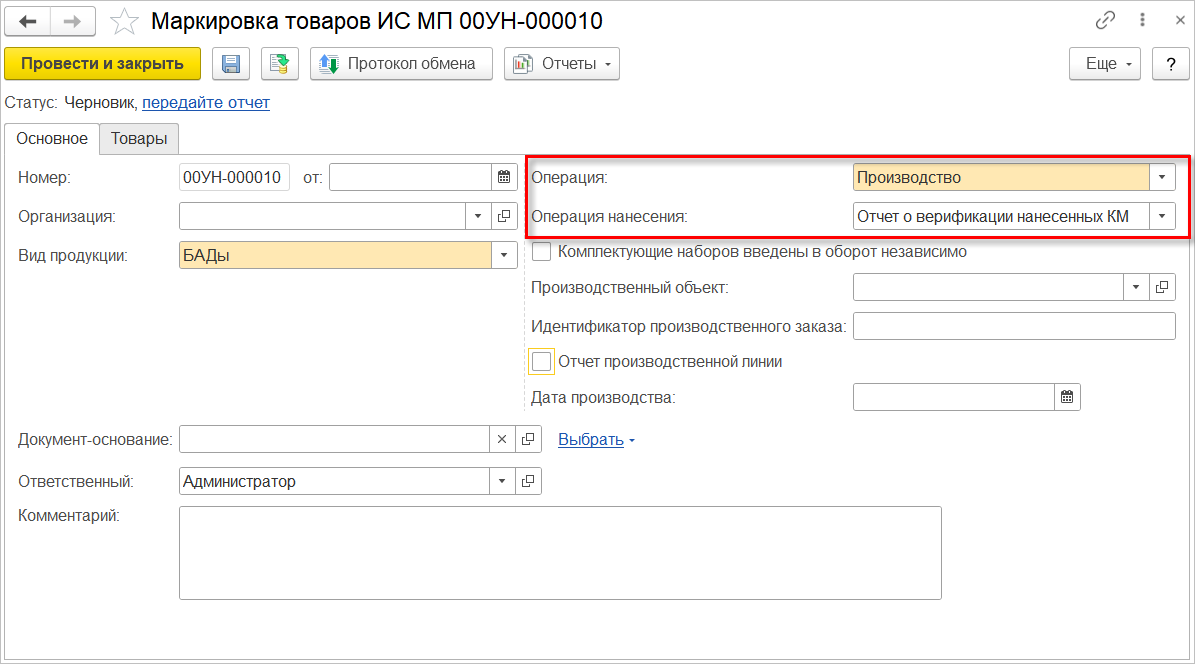The height and width of the screenshot is (664, 1195).
Task: Add document to favorites with star icon
Action: [124, 21]
